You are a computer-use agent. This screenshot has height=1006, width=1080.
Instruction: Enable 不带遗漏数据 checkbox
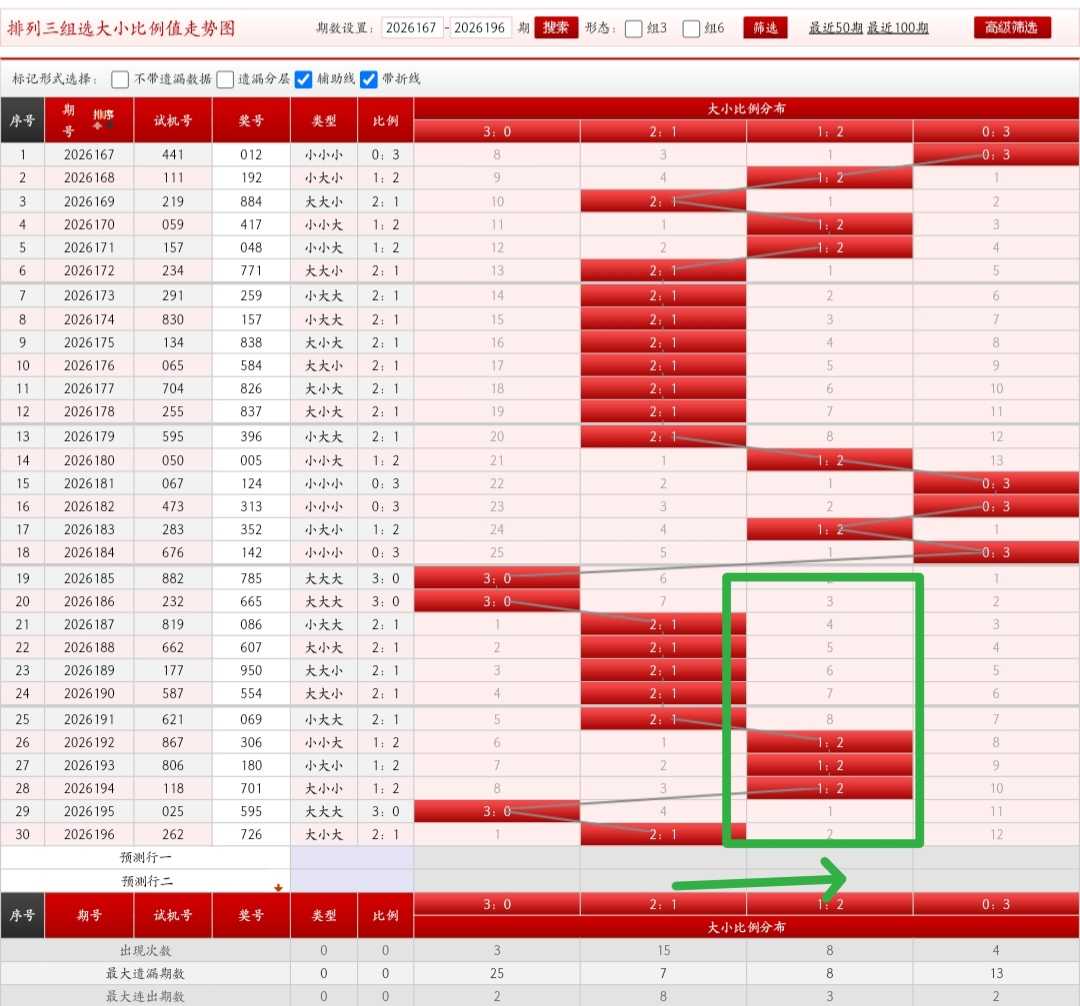[120, 79]
